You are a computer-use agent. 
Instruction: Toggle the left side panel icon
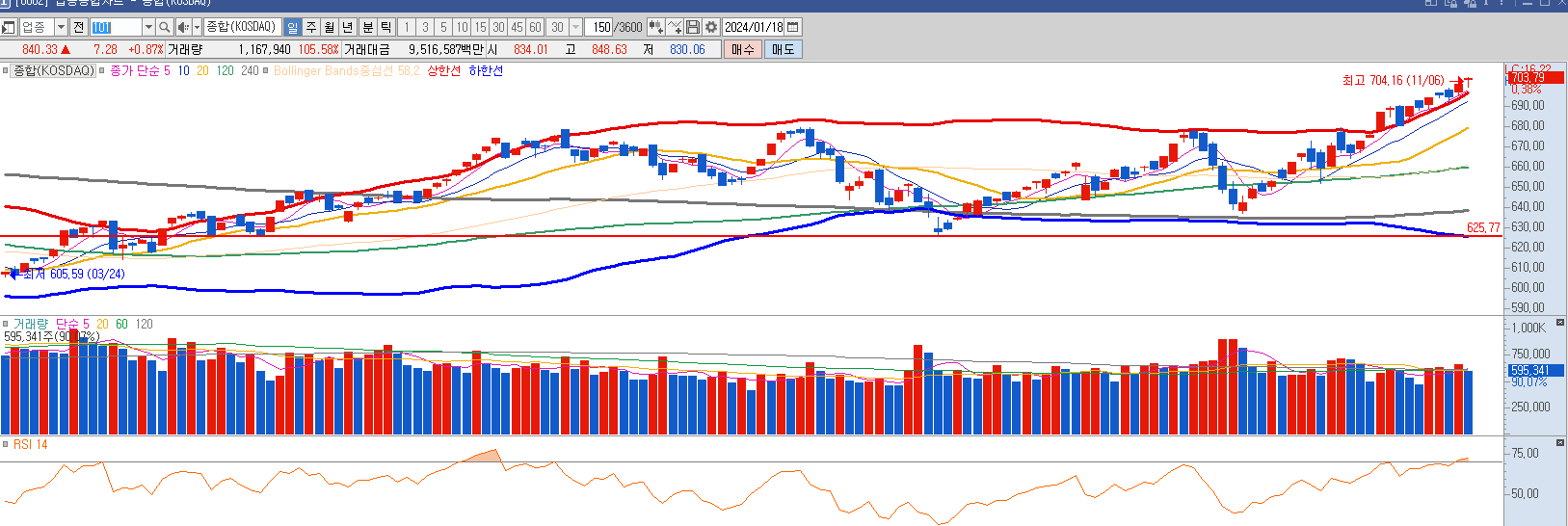tap(9, 27)
